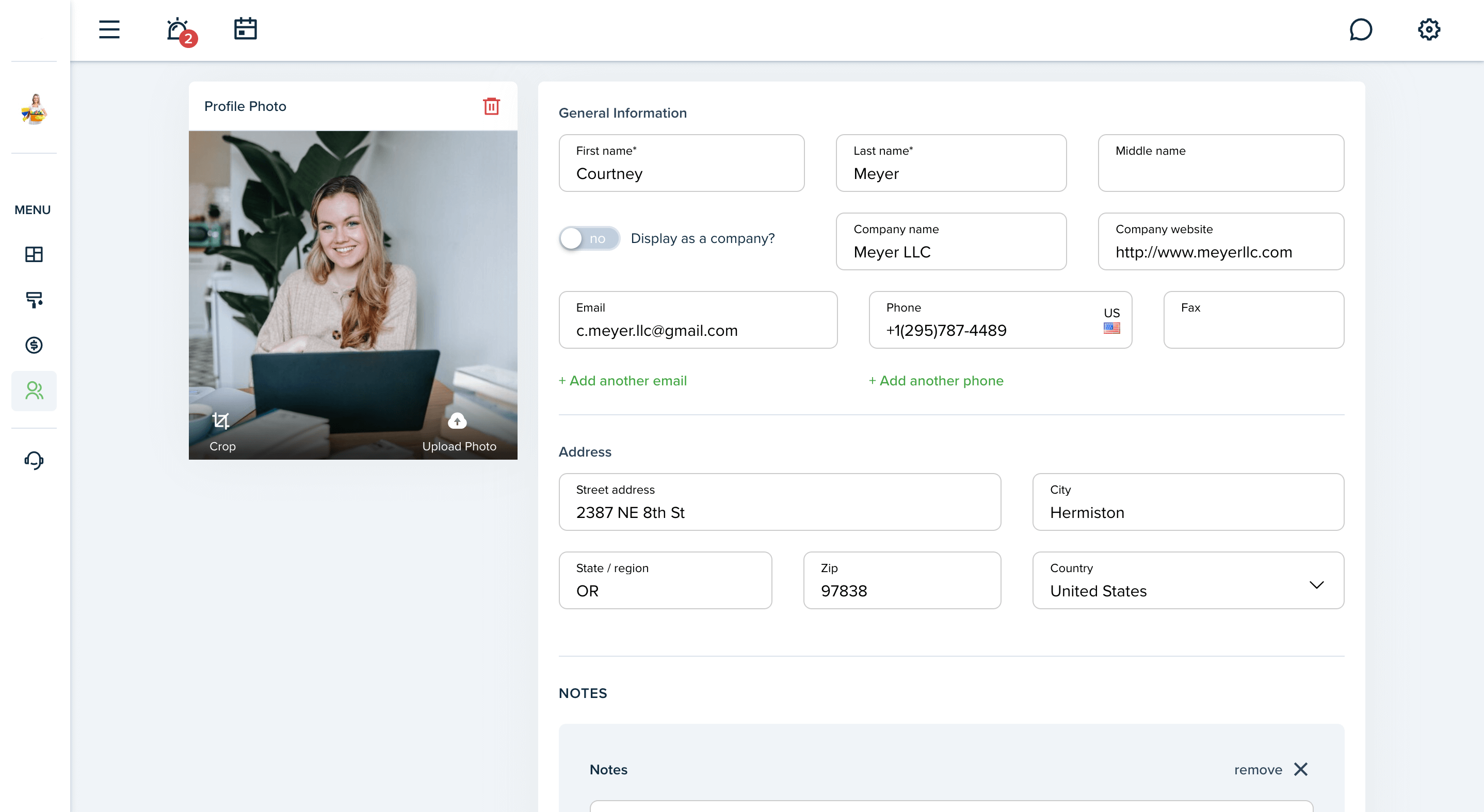This screenshot has height=812, width=1484.
Task: Click the Address section heading
Action: click(x=585, y=452)
